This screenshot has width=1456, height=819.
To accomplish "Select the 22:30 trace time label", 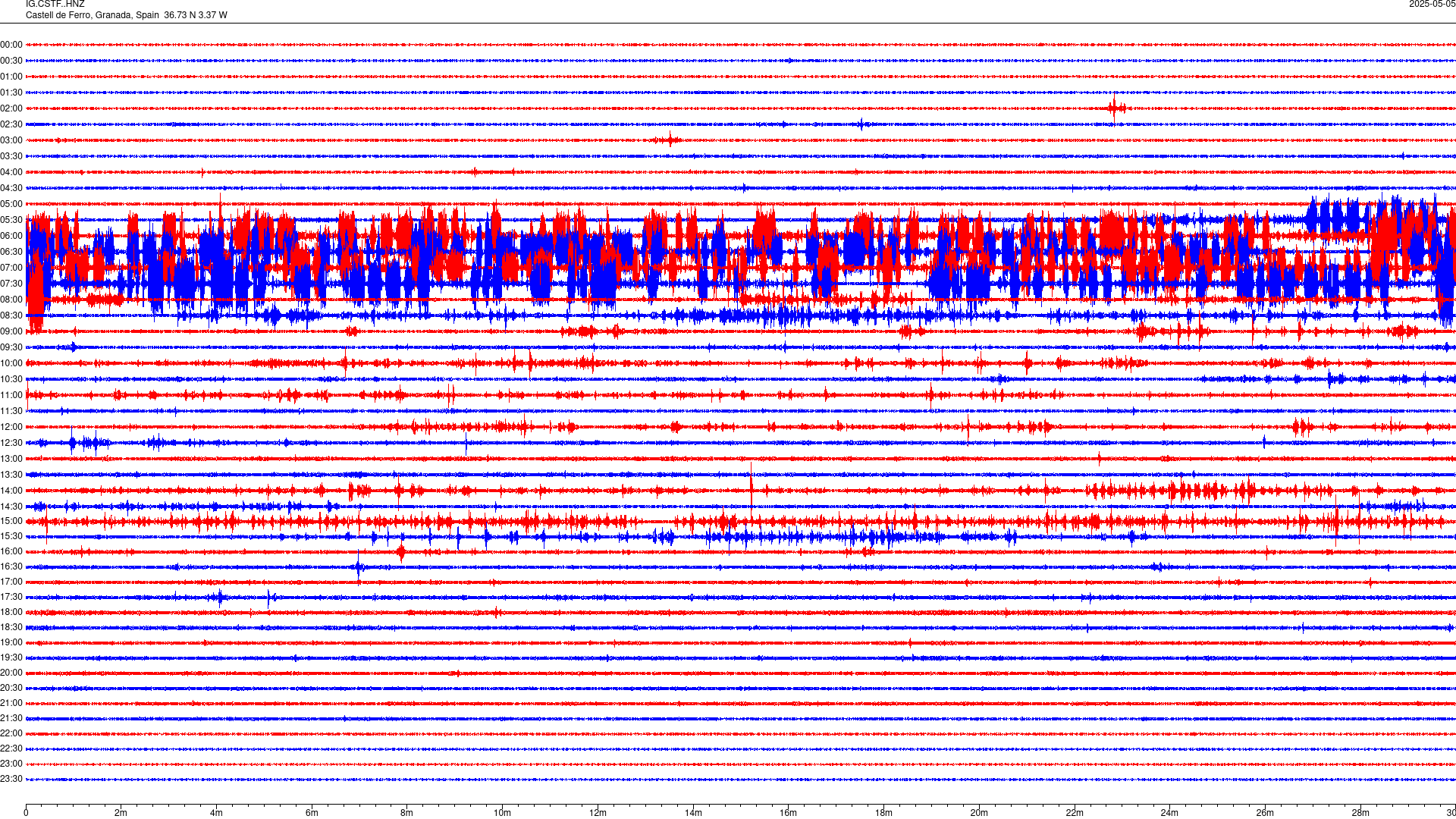I will coord(11,748).
